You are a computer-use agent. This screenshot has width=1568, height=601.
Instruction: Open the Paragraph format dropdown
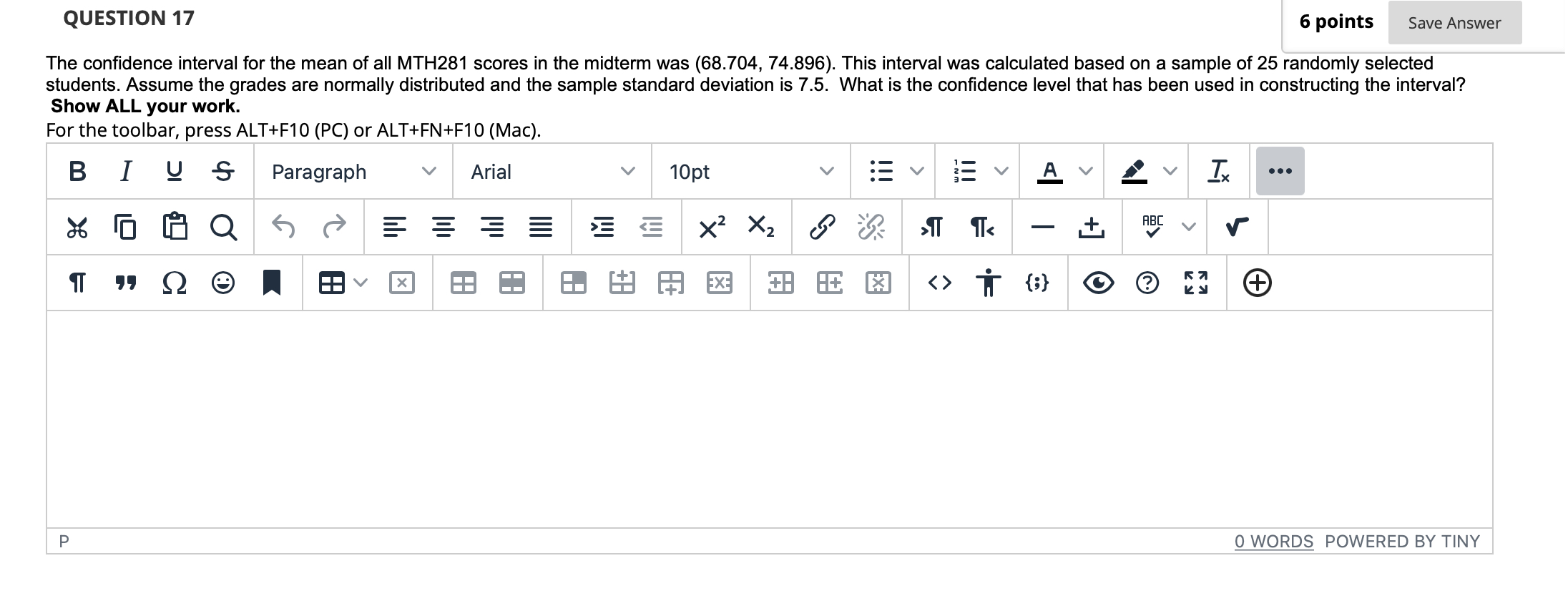click(353, 172)
